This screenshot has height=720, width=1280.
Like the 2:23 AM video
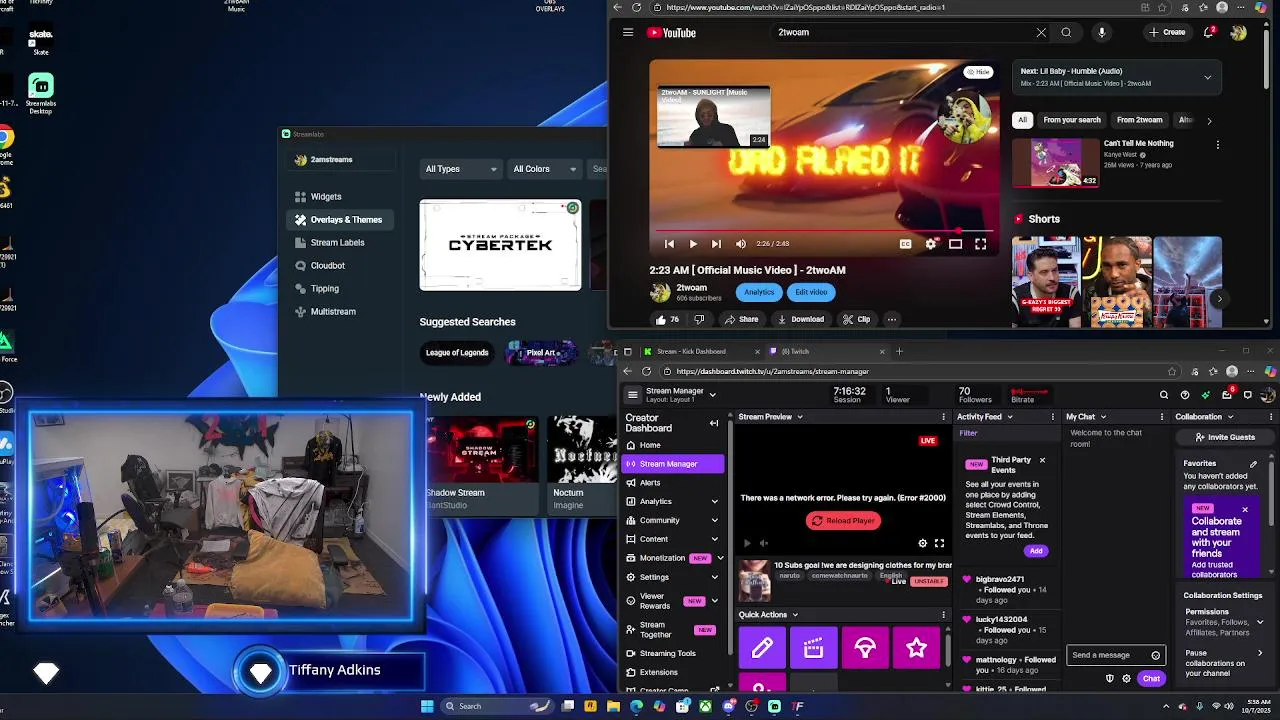click(x=667, y=319)
